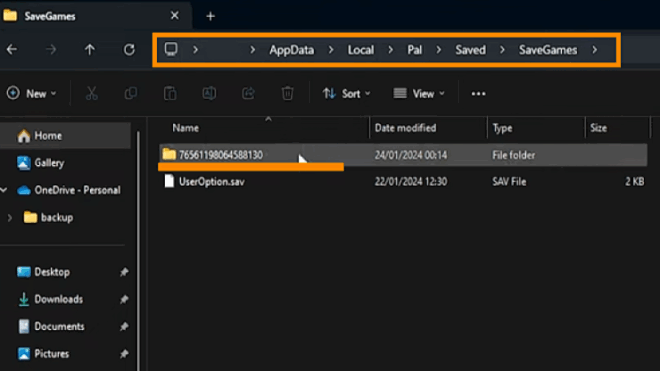
Task: Refresh the SaveGames folder view
Action: 129,50
